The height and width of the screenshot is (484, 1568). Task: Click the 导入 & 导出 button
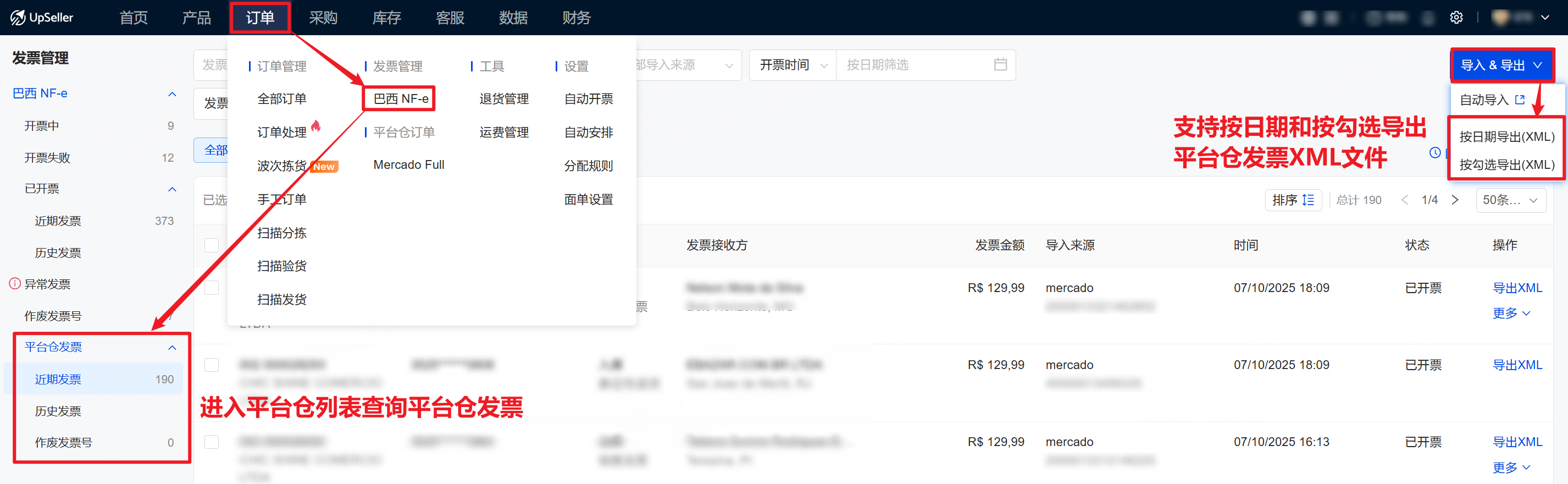click(x=1501, y=65)
